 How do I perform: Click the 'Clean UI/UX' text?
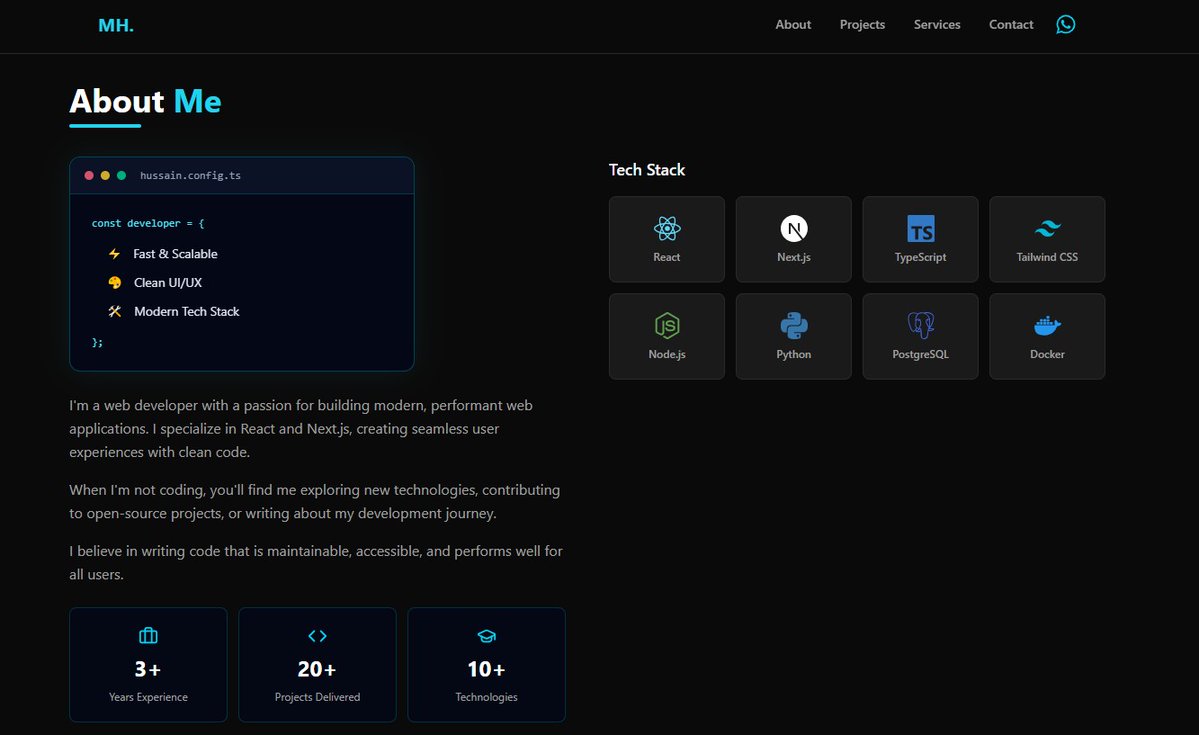(168, 282)
